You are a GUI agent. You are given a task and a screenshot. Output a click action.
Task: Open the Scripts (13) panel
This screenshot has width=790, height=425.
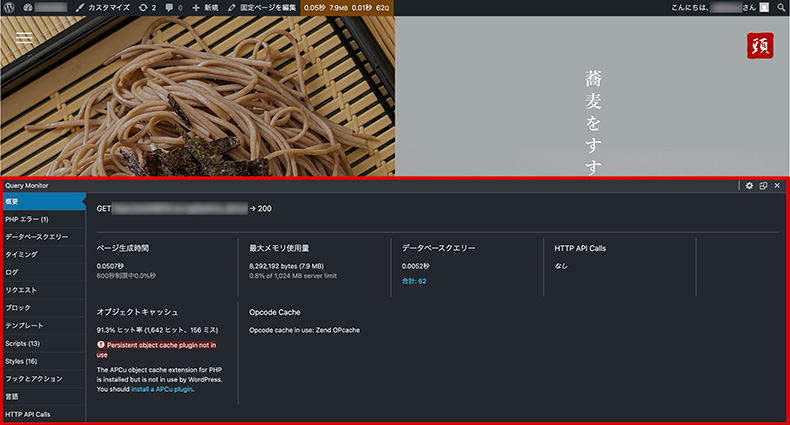[x=44, y=343]
